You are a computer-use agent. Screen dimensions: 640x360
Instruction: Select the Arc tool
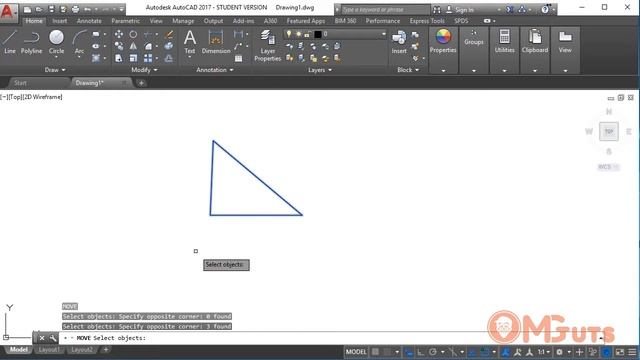point(79,42)
